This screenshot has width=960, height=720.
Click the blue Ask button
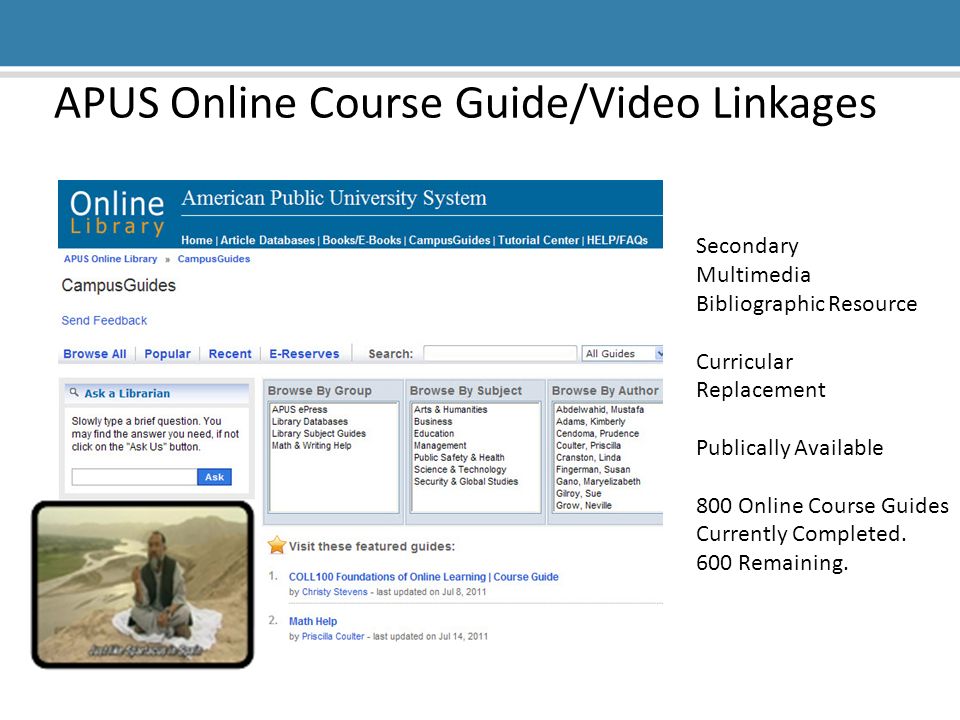click(x=214, y=477)
